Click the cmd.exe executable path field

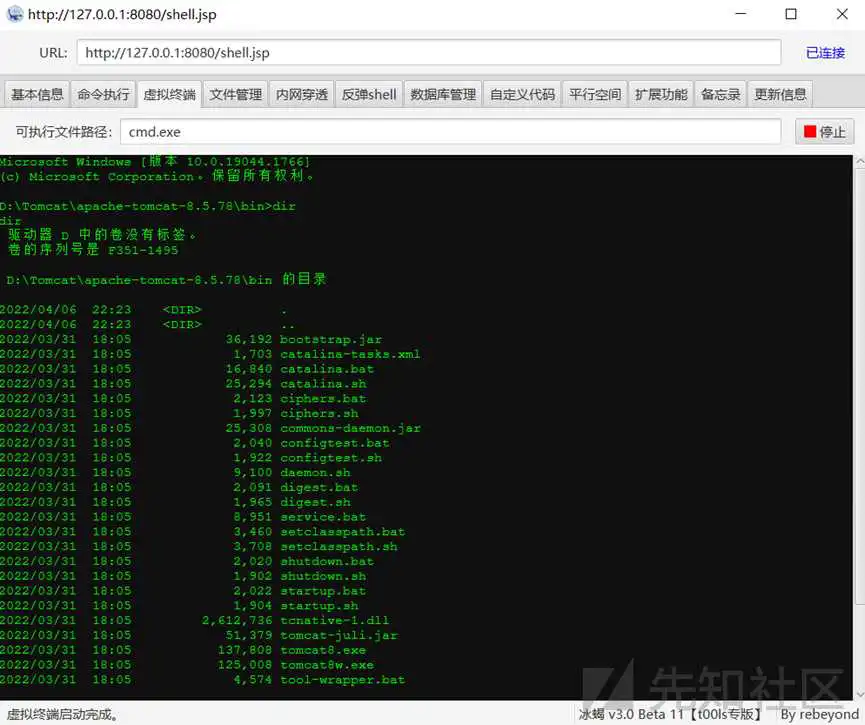[450, 132]
